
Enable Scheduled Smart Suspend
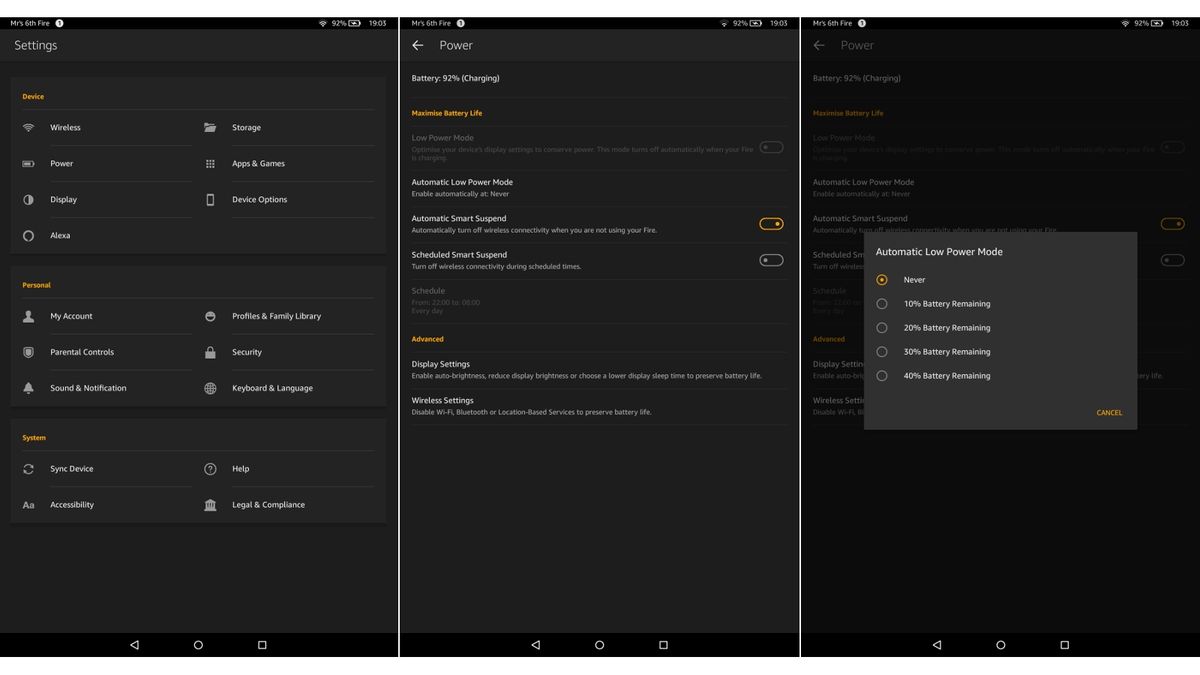pos(771,260)
